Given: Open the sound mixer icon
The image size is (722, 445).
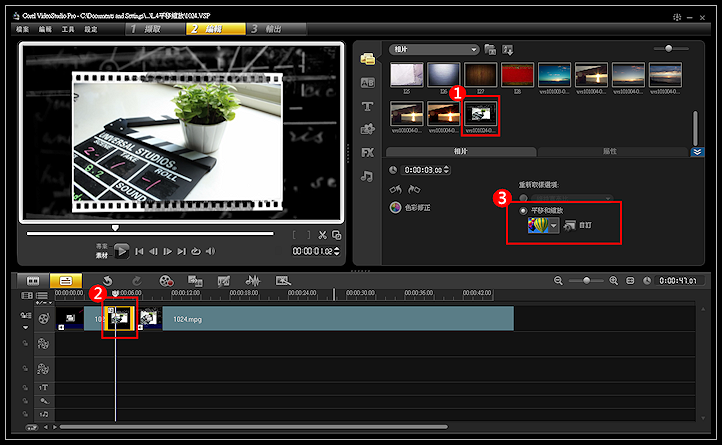Looking at the screenshot, I should point(253,281).
